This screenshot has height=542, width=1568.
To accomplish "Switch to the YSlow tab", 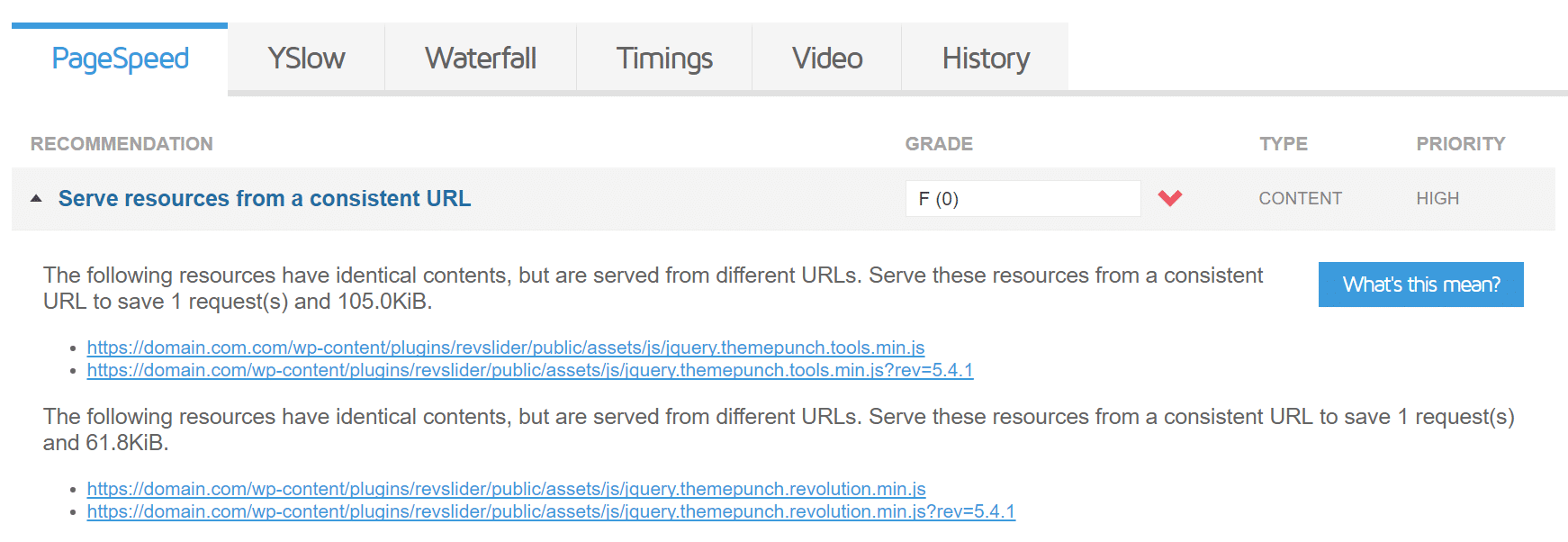I will coord(306,57).
